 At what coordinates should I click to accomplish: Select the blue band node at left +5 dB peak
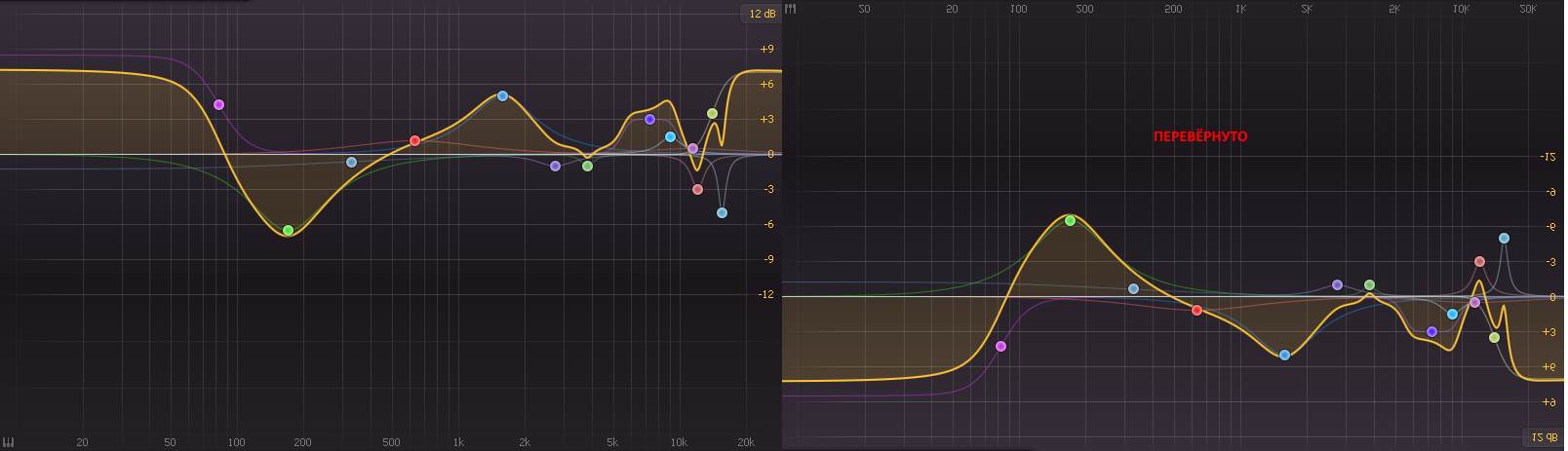click(502, 96)
